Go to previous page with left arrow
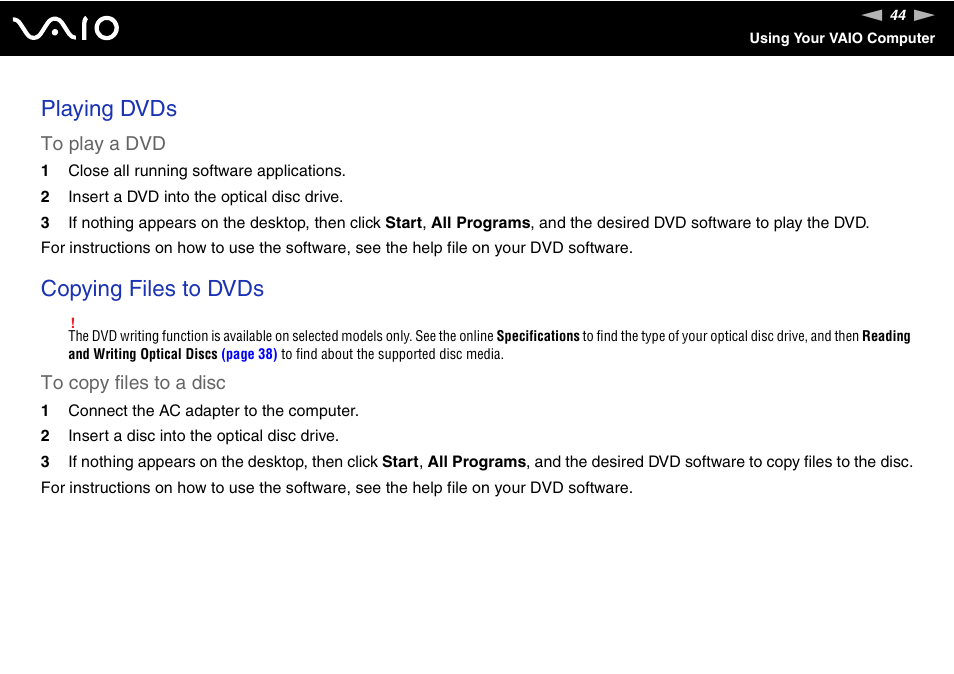 click(x=872, y=15)
